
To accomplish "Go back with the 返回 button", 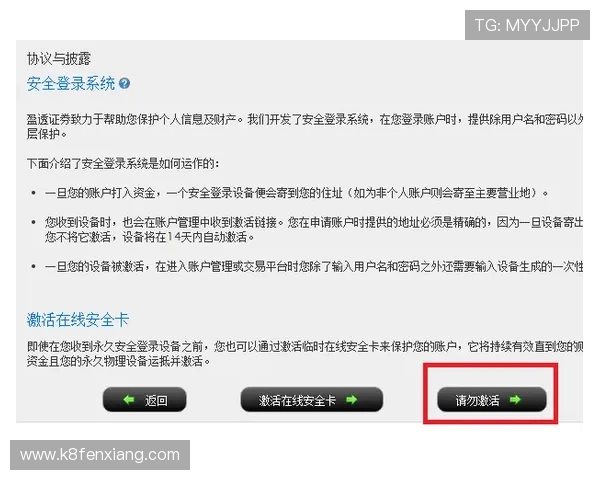I will (145, 400).
